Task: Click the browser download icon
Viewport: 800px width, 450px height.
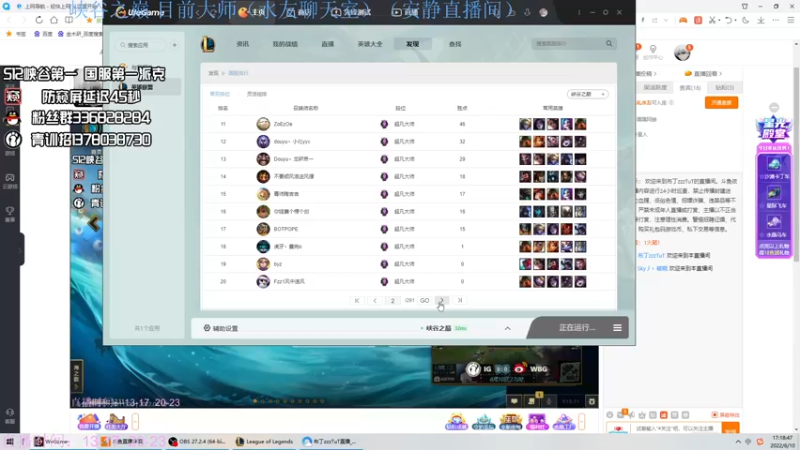Action: pyautogui.click(x=761, y=20)
